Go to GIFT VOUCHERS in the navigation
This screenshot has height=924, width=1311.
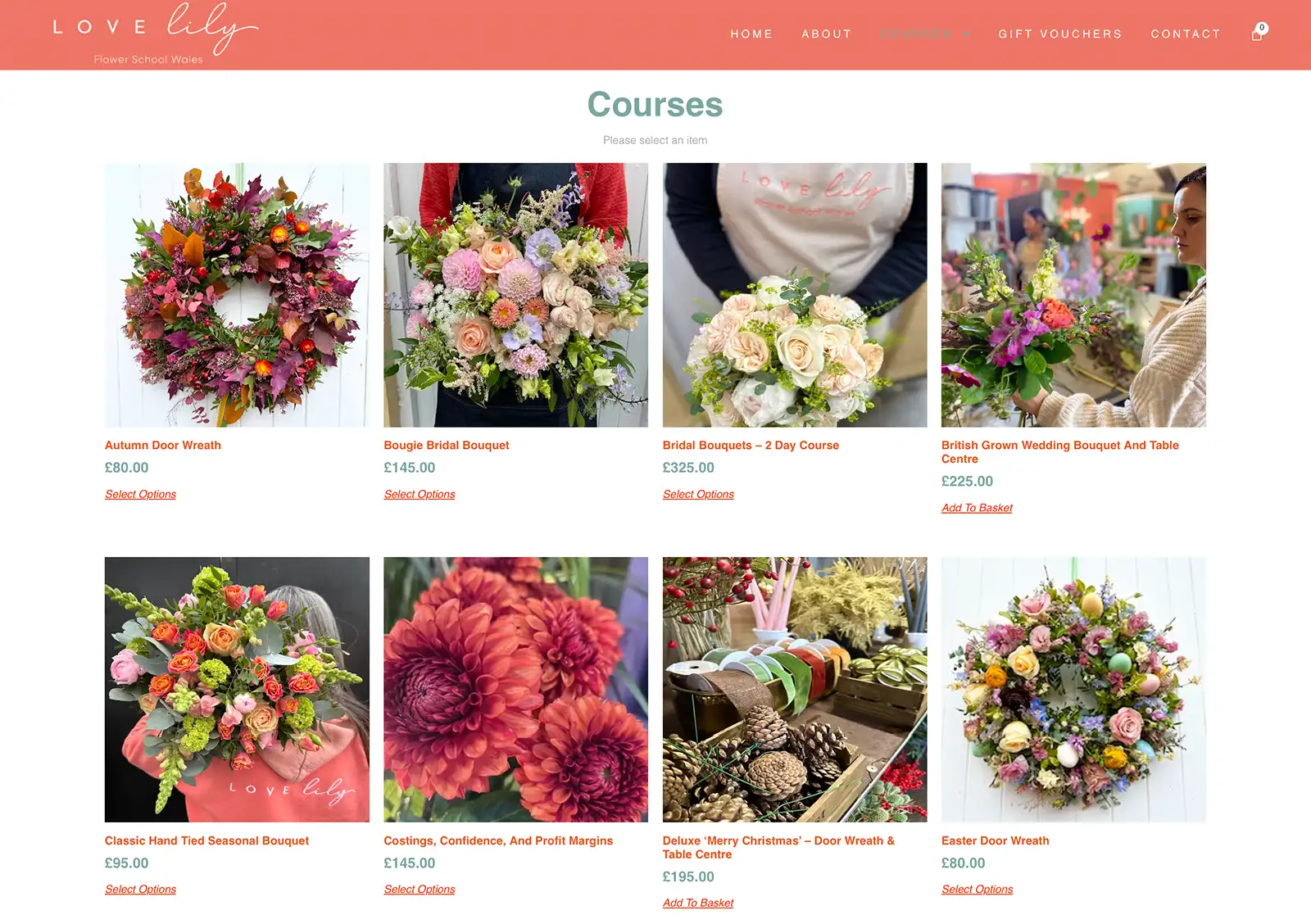1059,34
